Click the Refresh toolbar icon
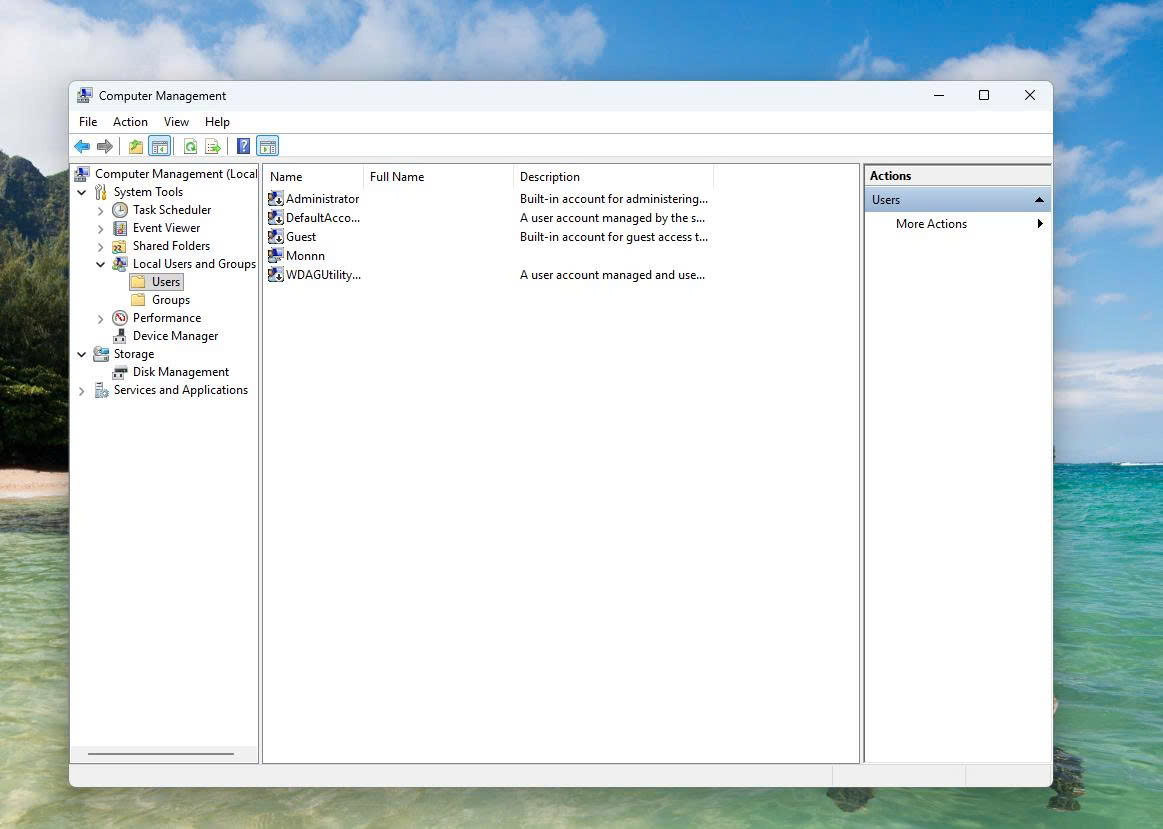The height and width of the screenshot is (829, 1163). pyautogui.click(x=191, y=147)
